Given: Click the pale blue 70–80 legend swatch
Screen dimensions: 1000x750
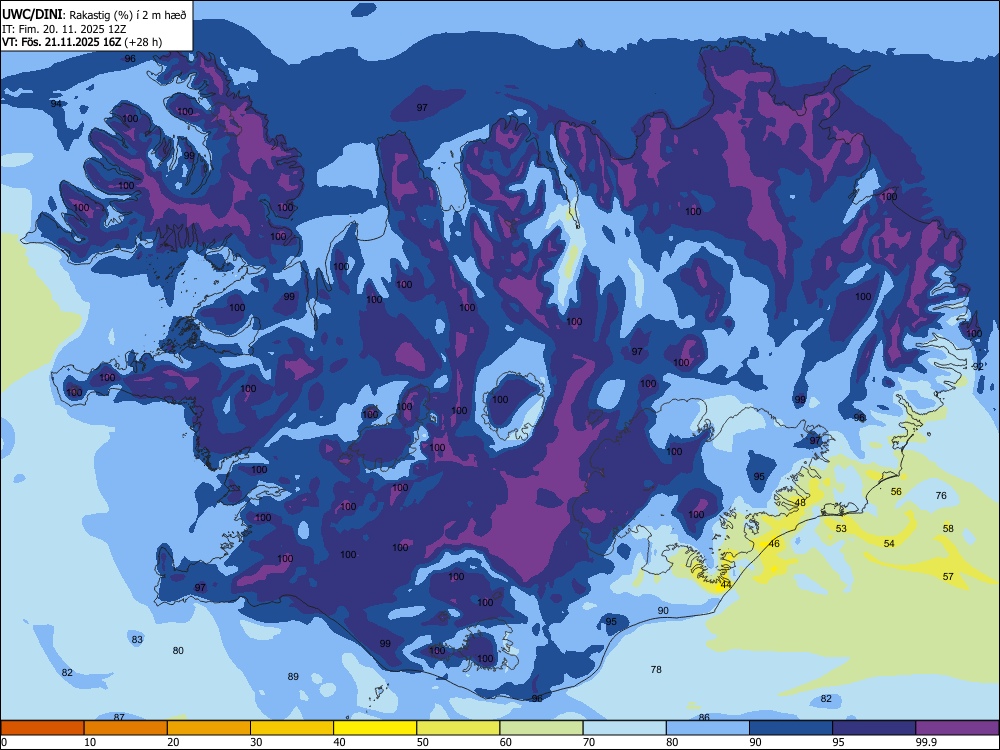Looking at the screenshot, I should [624, 728].
